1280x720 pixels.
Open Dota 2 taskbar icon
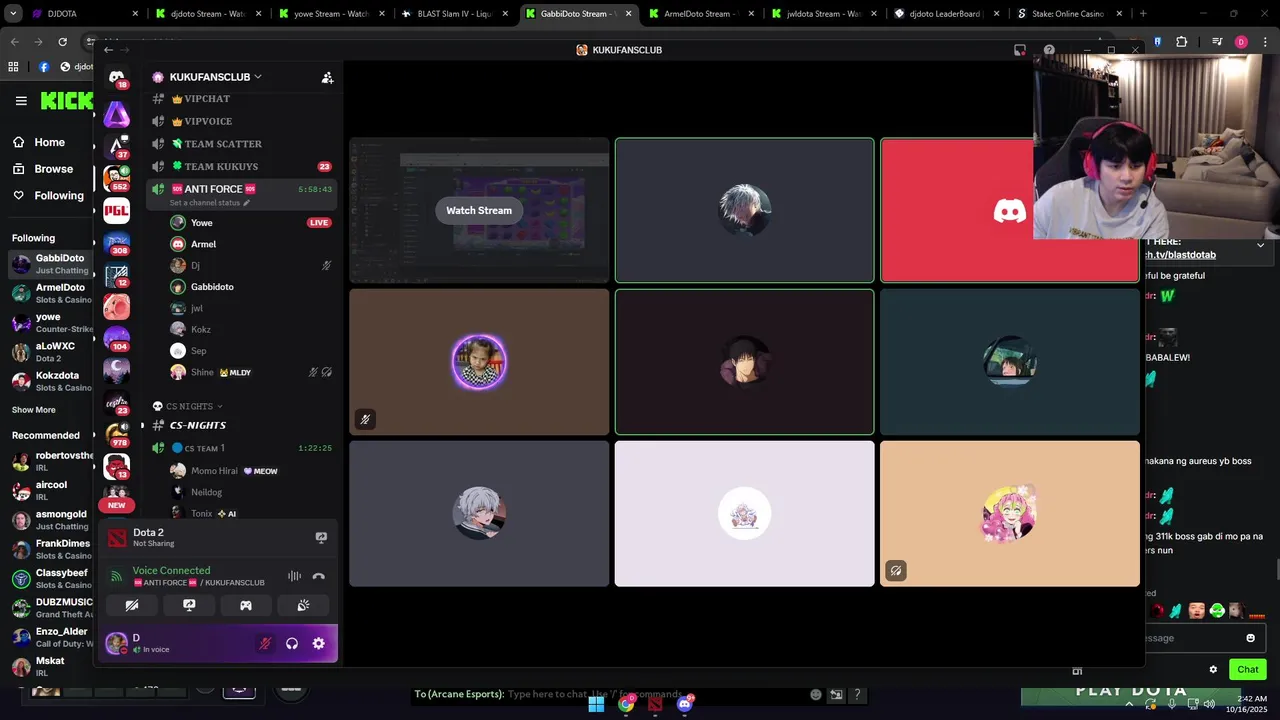pos(655,704)
